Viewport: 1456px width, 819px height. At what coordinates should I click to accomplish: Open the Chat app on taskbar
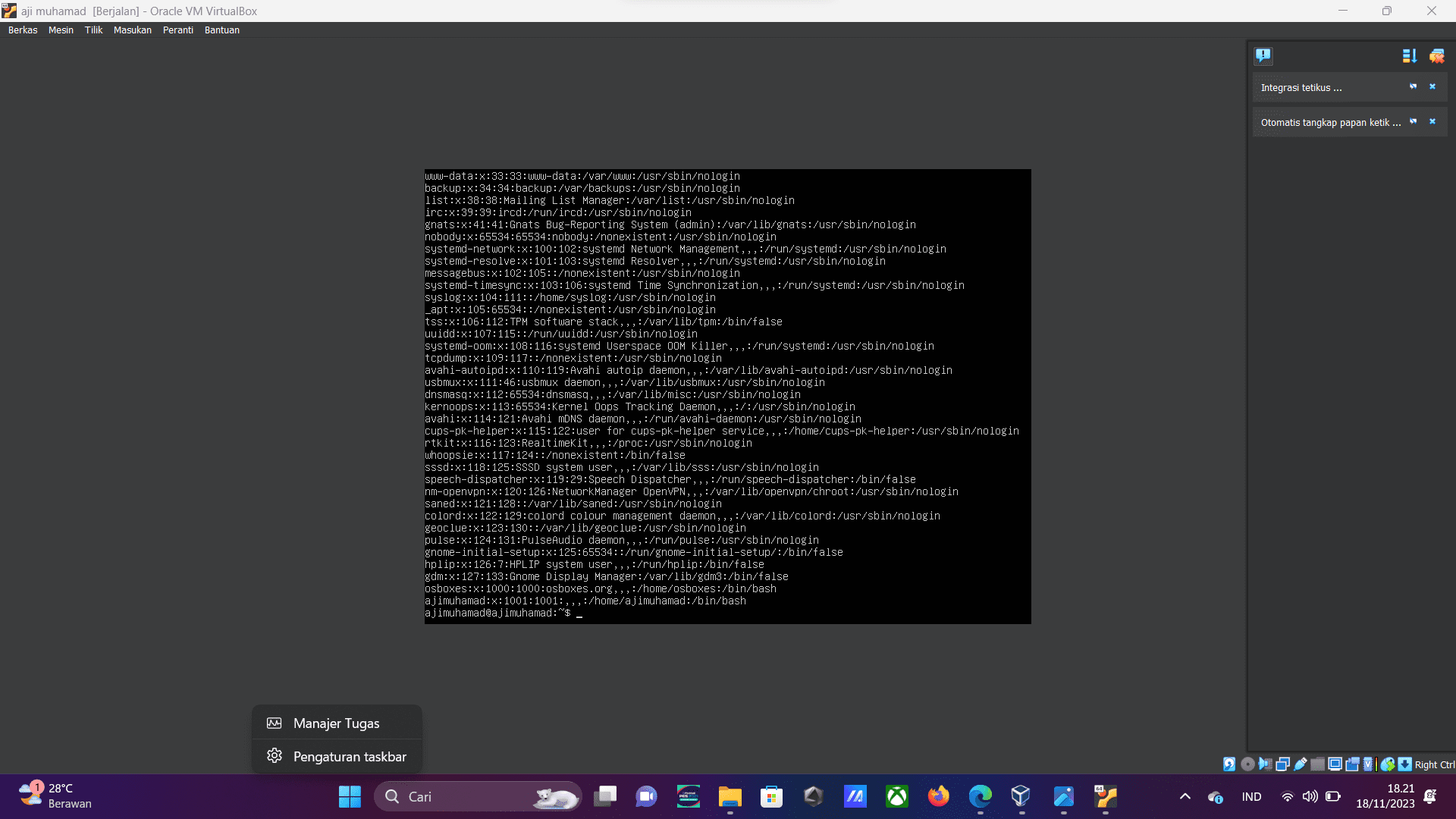click(x=646, y=796)
